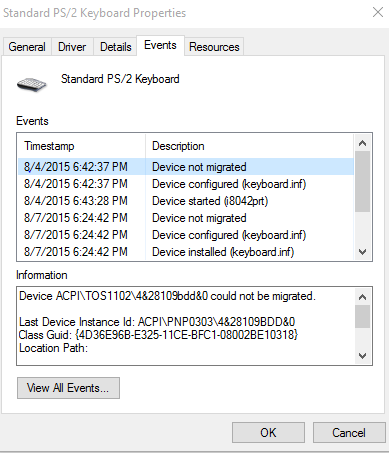Click the Events list scroll down arrow
The image size is (389, 453).
pos(362,252)
